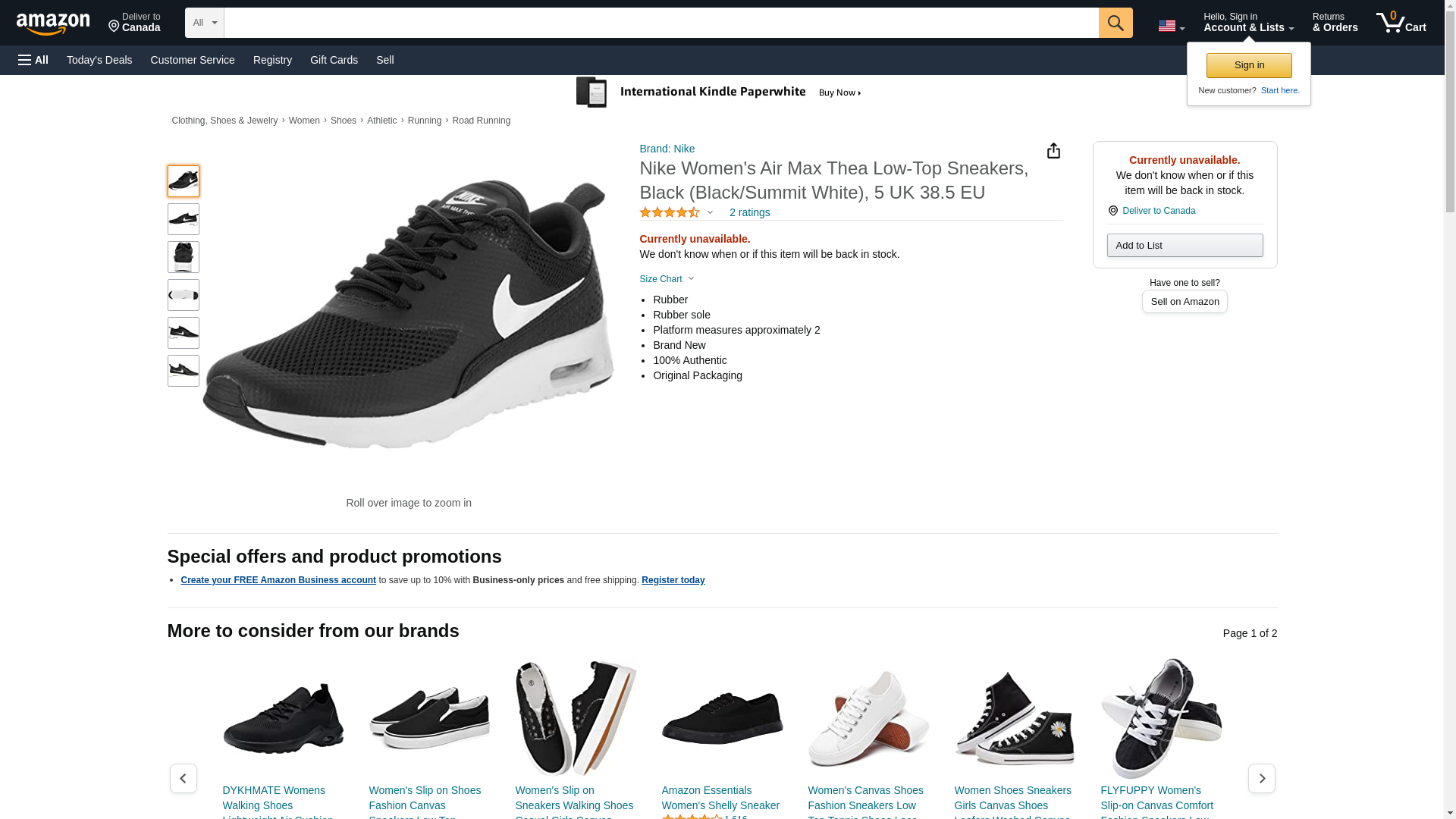Click the search magnifier button
Viewport: 1456px width, 819px height.
coord(1115,23)
